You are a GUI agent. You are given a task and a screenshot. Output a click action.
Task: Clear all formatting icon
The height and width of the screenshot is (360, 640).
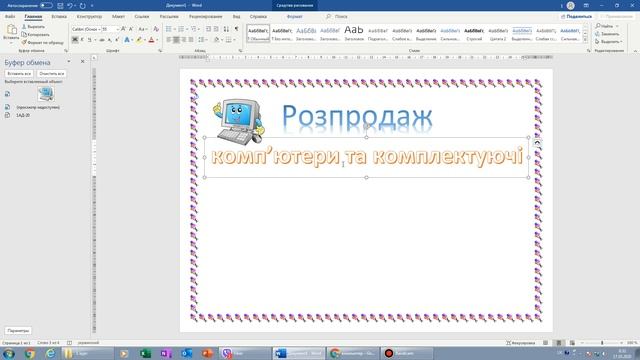click(x=156, y=29)
